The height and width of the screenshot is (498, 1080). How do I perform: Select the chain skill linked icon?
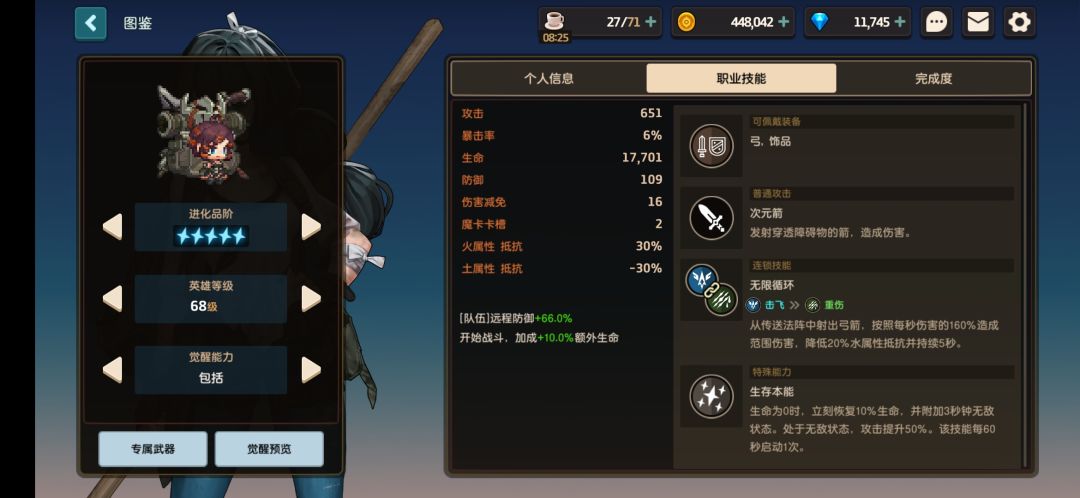712,290
